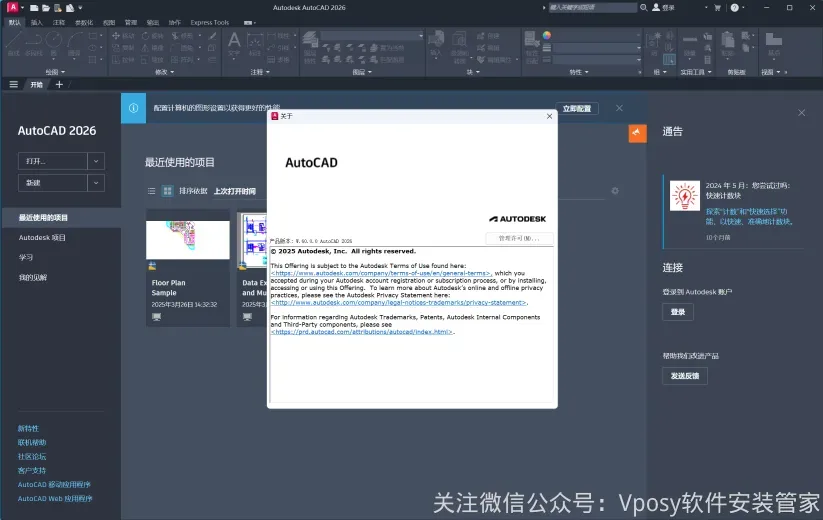The height and width of the screenshot is (520, 823).
Task: Open the general-terms URL link
Action: (381, 273)
